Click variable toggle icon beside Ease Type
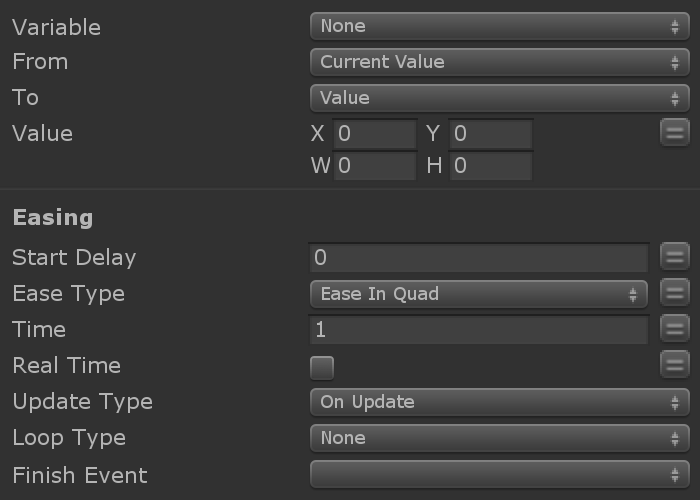The width and height of the screenshot is (700, 500). (675, 293)
